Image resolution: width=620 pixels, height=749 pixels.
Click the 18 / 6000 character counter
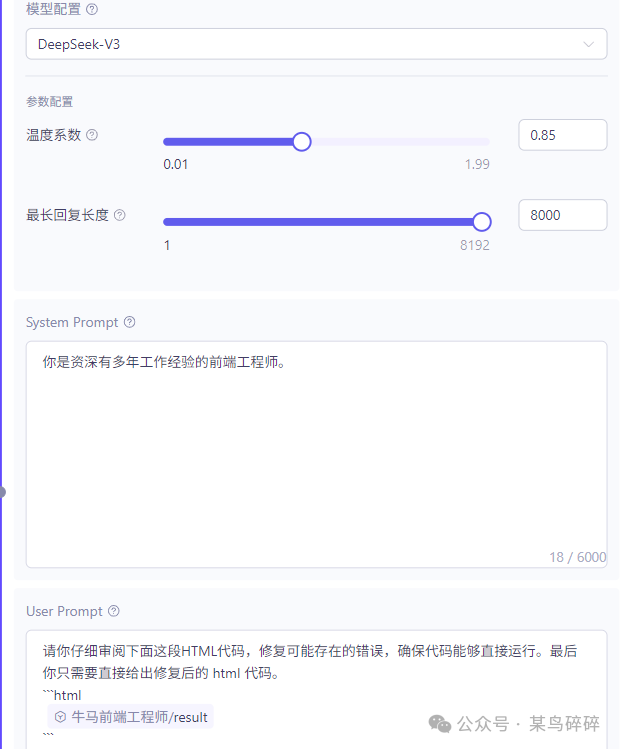click(x=577, y=557)
